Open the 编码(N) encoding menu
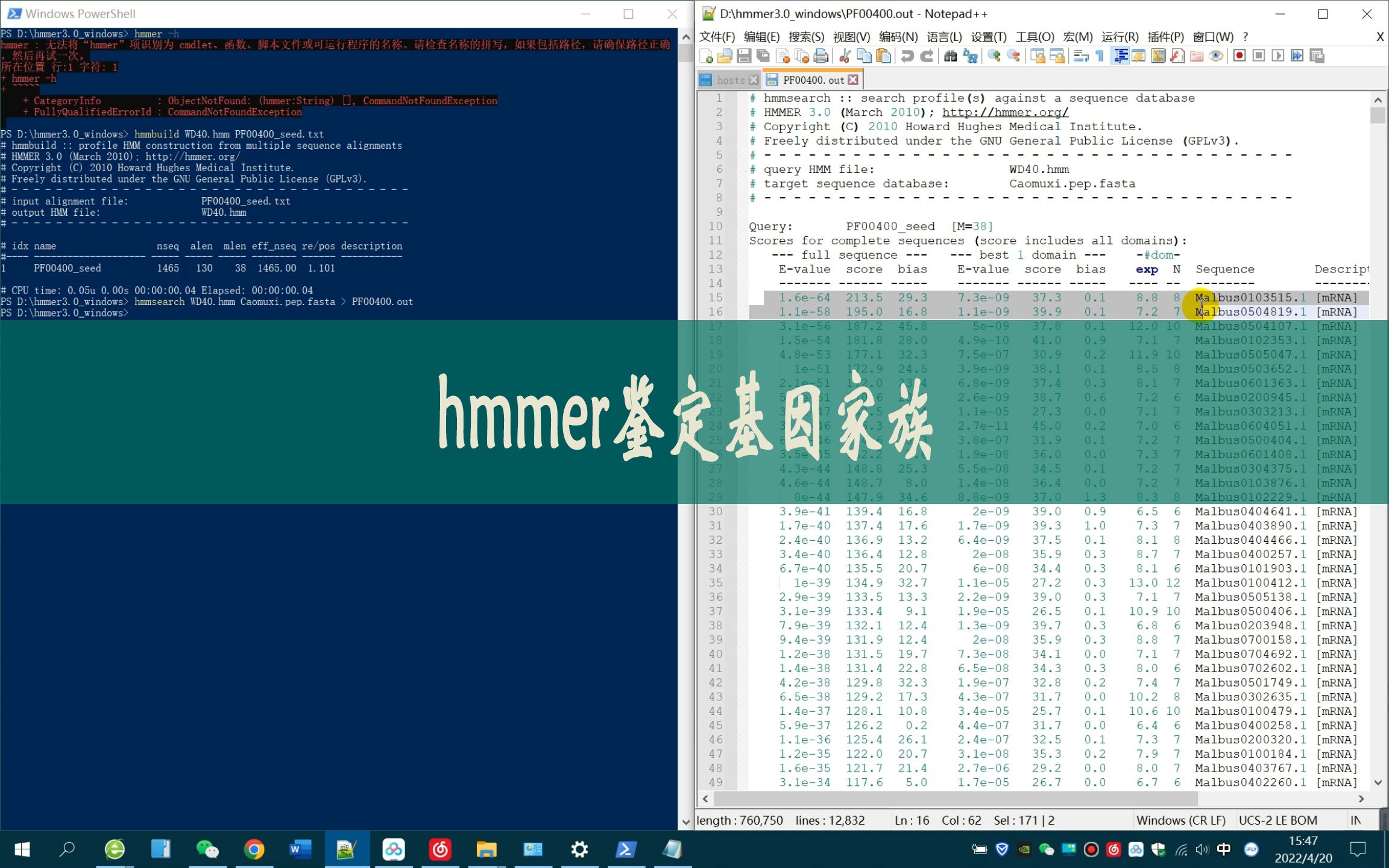This screenshot has width=1389, height=868. tap(898, 37)
